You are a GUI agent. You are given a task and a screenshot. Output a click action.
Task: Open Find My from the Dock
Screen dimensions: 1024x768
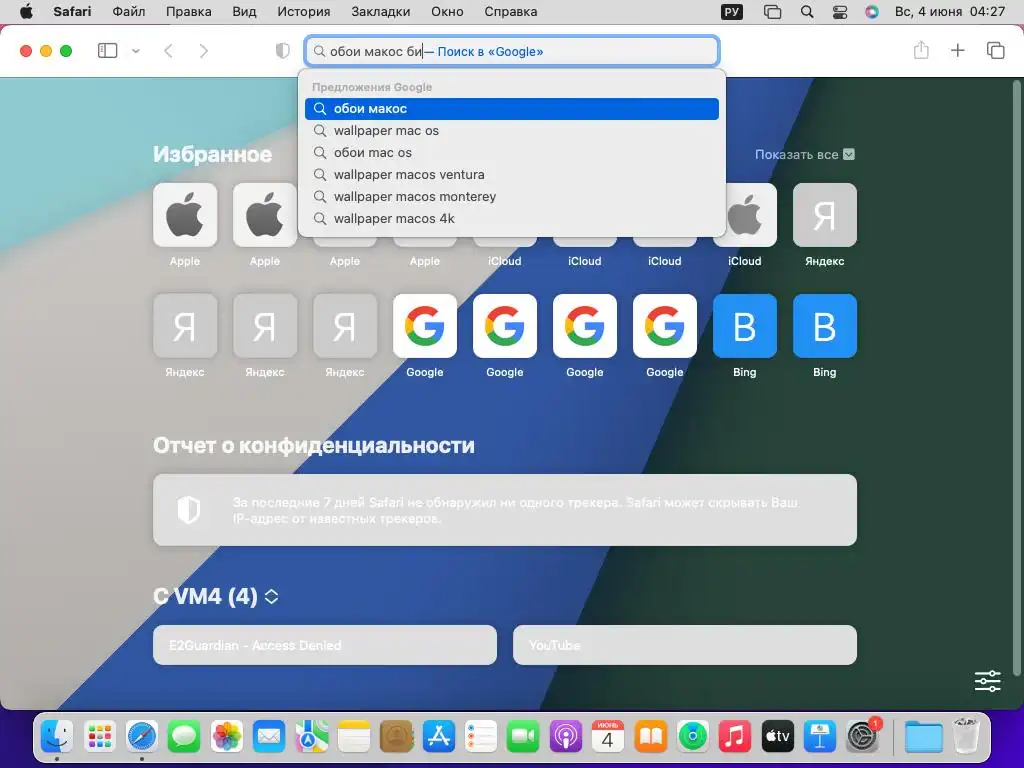[x=693, y=737]
